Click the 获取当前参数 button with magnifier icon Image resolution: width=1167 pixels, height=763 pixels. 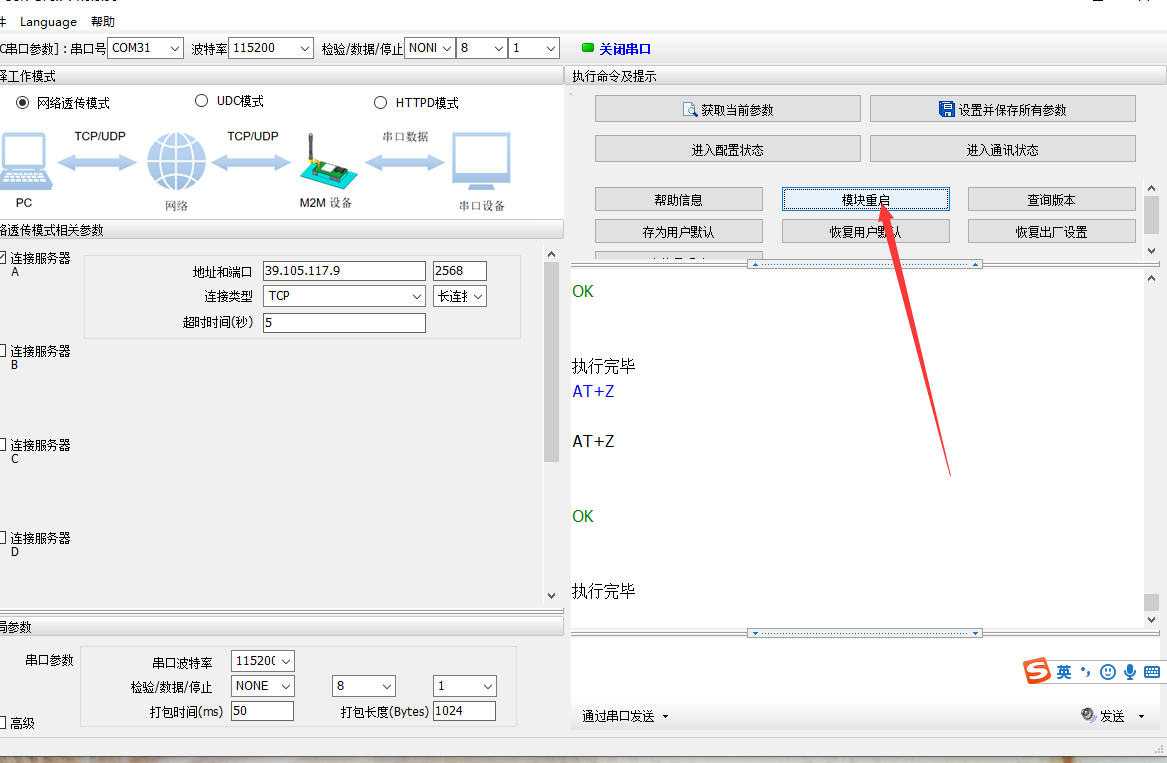(727, 109)
